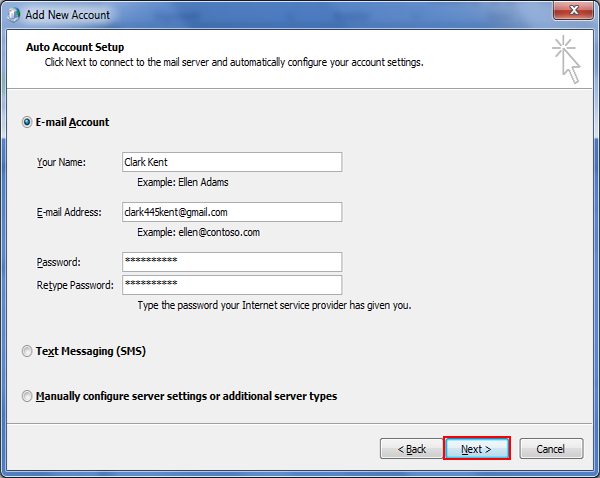600x478 pixels.
Task: Click the 'Retype Password:' label
Action: [75, 285]
